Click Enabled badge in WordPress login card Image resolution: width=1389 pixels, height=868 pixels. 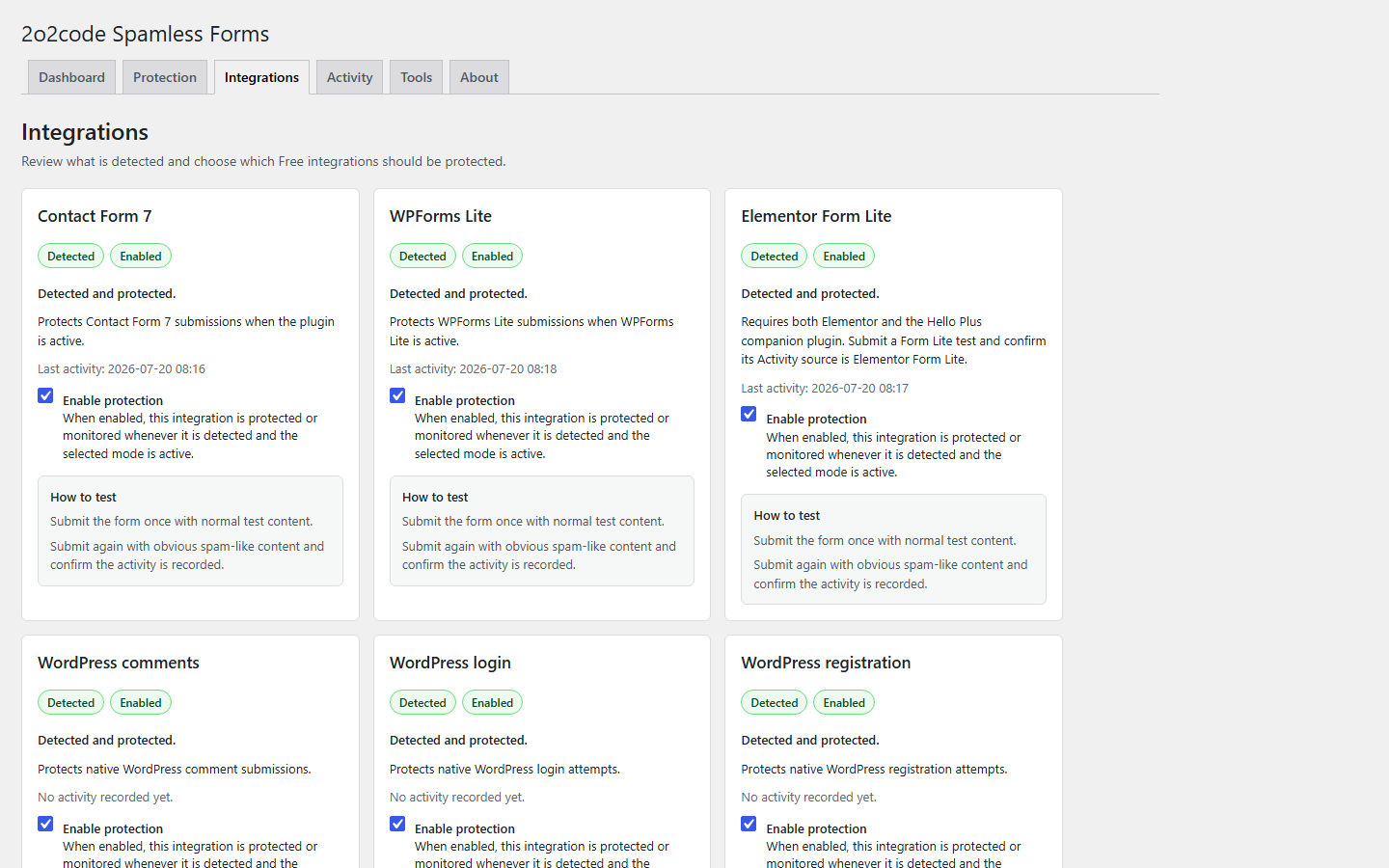492,702
